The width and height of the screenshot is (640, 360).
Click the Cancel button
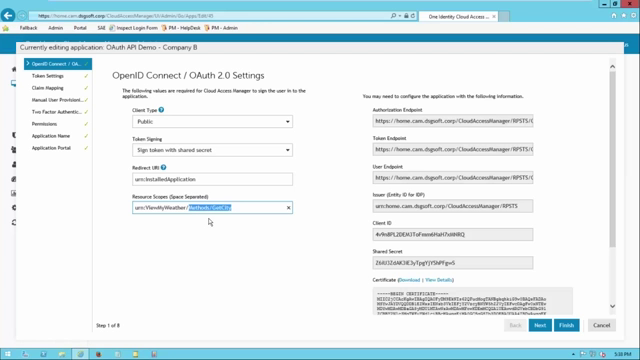[602, 325]
